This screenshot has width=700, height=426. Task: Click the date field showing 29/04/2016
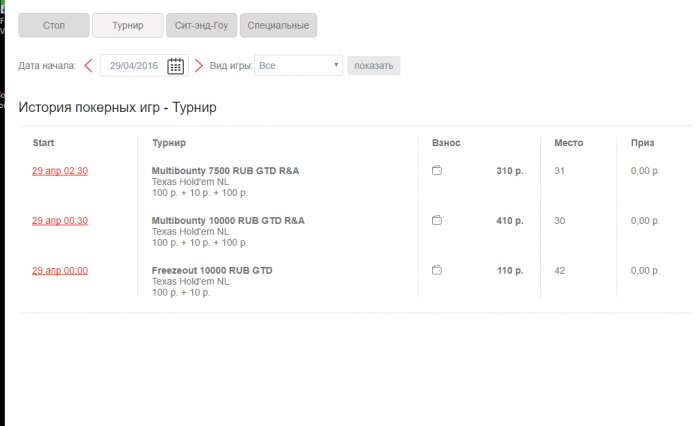click(133, 66)
